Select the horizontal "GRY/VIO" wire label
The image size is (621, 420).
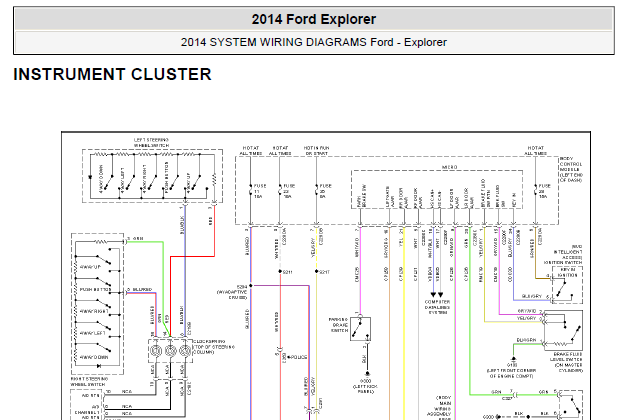pos(527,311)
